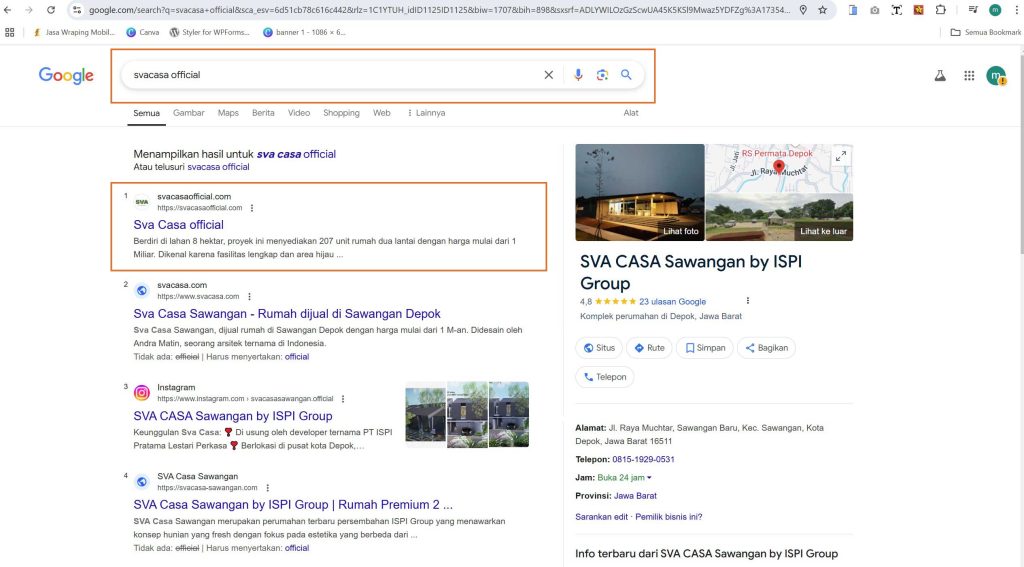The height and width of the screenshot is (567, 1024).
Task: Open Search Labs flask icon
Action: tap(940, 75)
